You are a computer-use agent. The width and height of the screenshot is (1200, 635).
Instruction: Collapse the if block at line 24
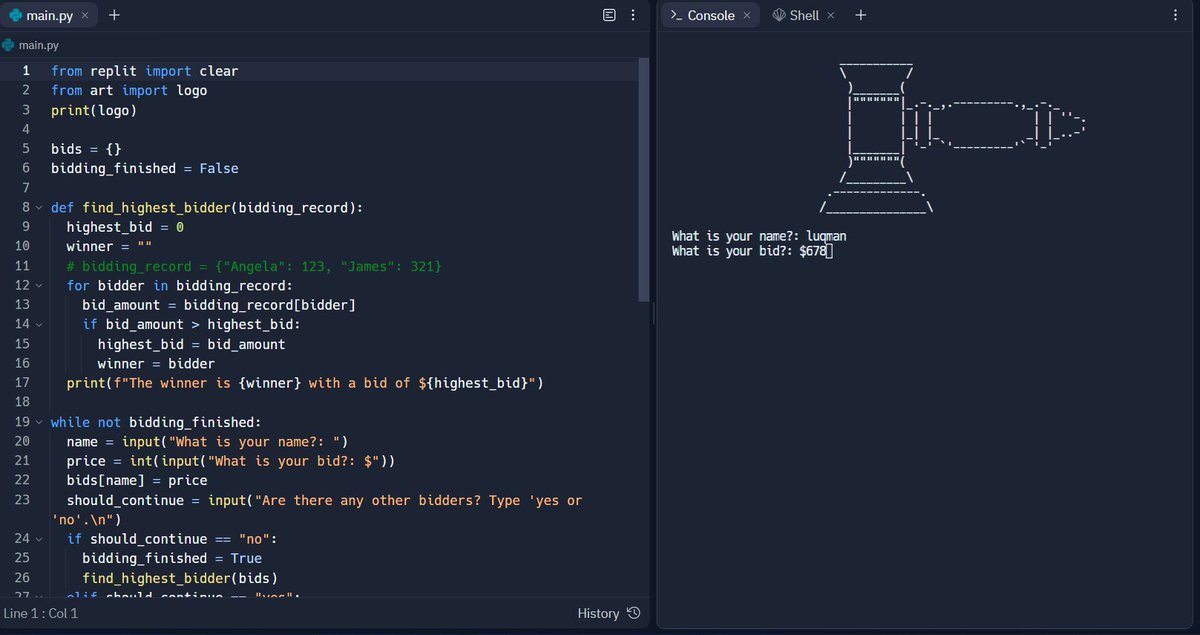point(39,539)
